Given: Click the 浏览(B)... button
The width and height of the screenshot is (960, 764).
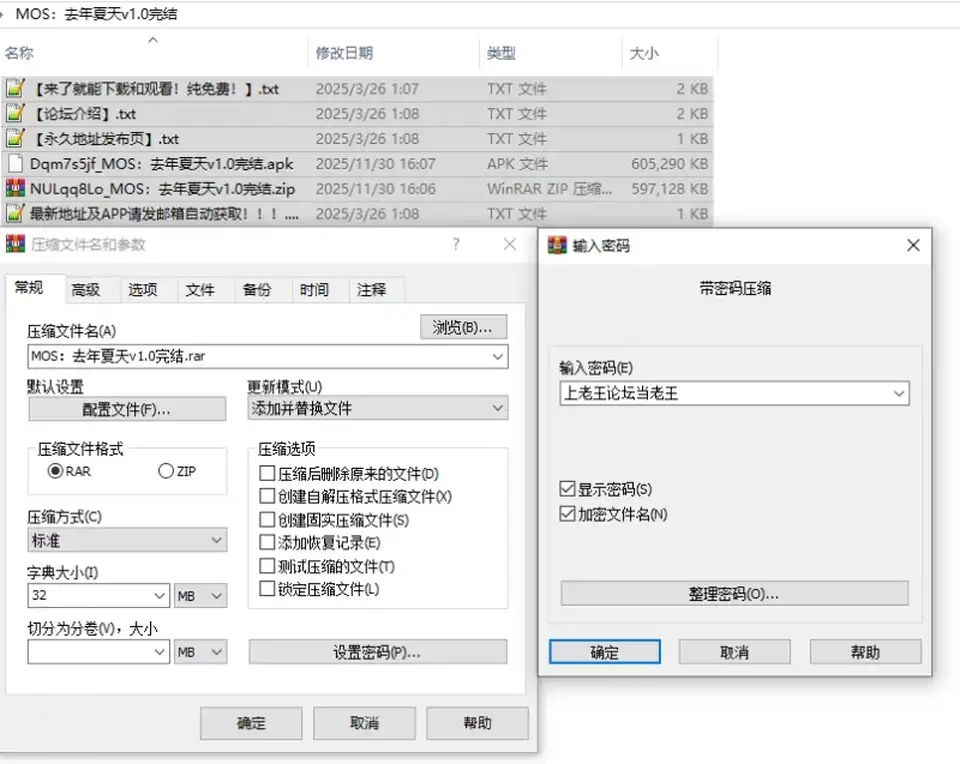Looking at the screenshot, I should tap(463, 327).
